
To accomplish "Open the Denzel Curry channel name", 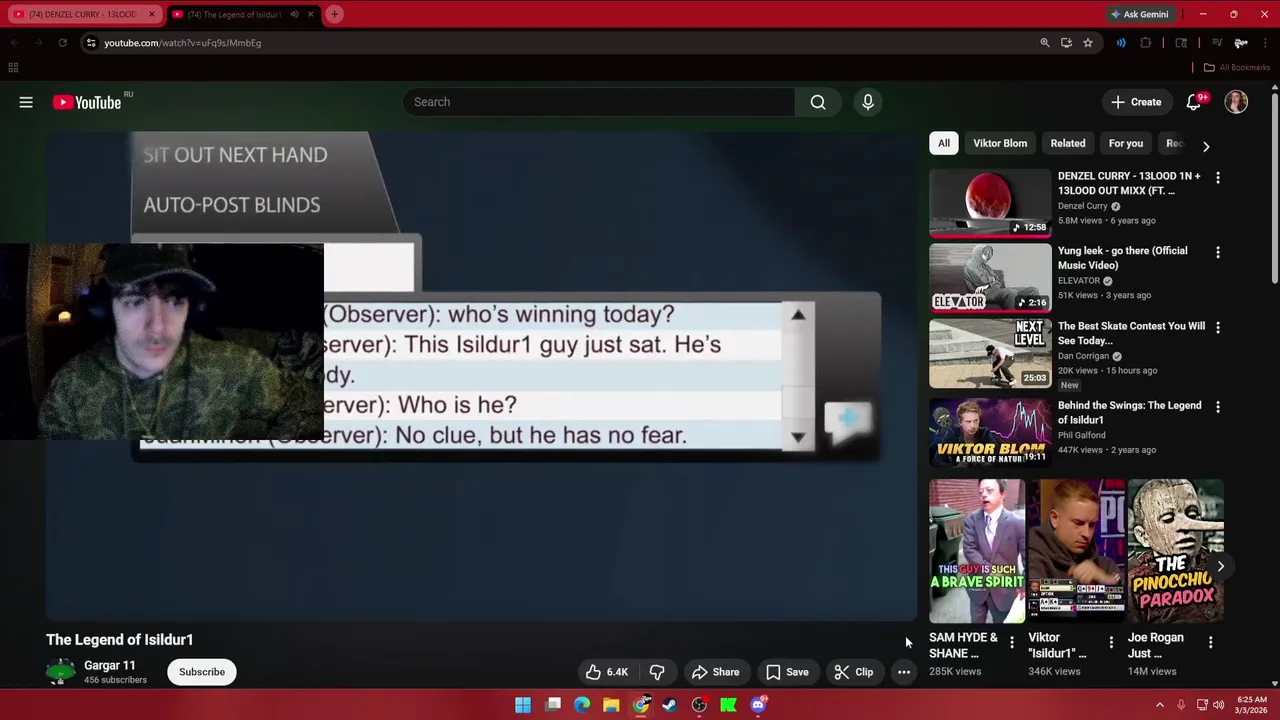I will coord(1083,206).
